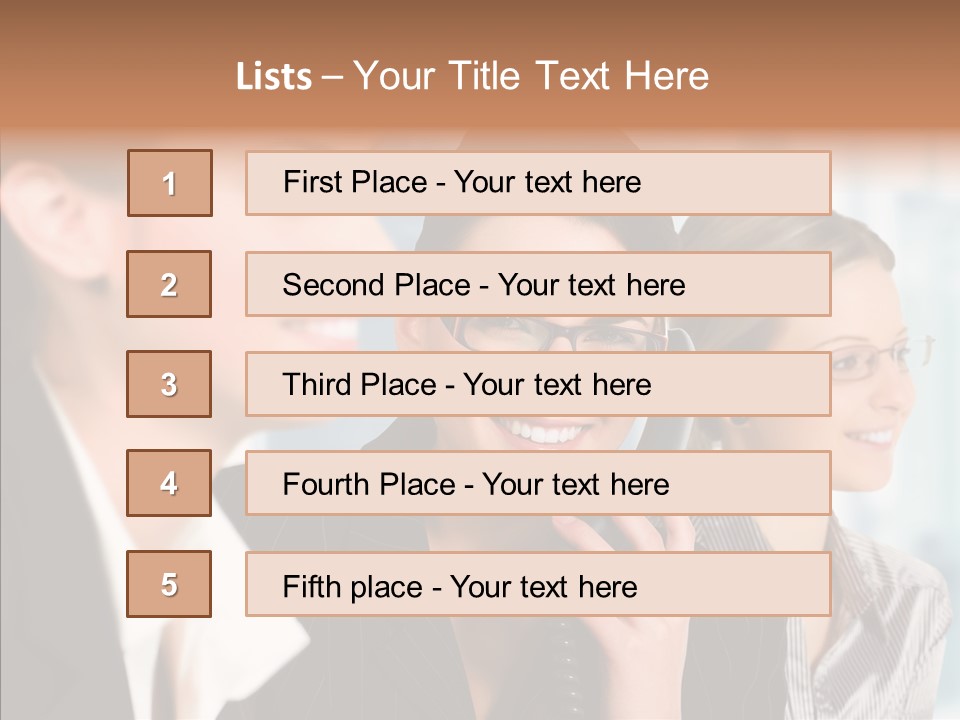Click the number 1 box
Viewport: 960px width, 720px height.
click(169, 183)
